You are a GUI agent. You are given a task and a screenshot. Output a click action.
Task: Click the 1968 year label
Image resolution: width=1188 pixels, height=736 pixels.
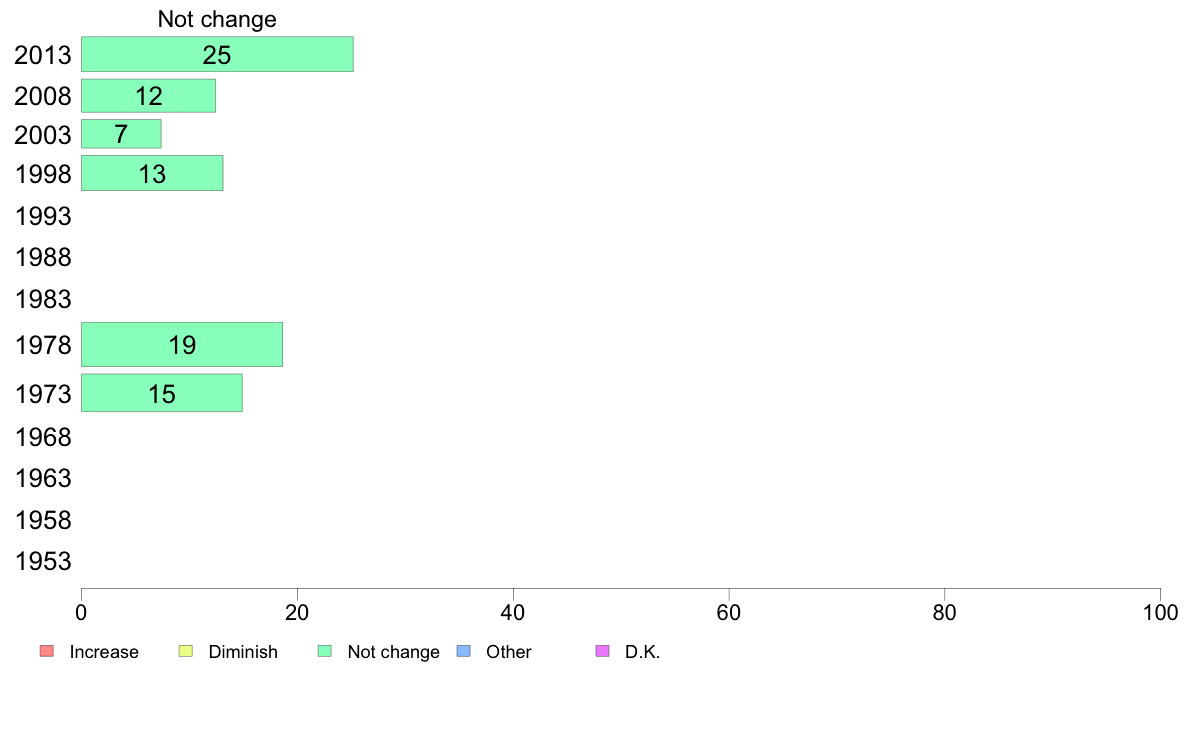43,437
